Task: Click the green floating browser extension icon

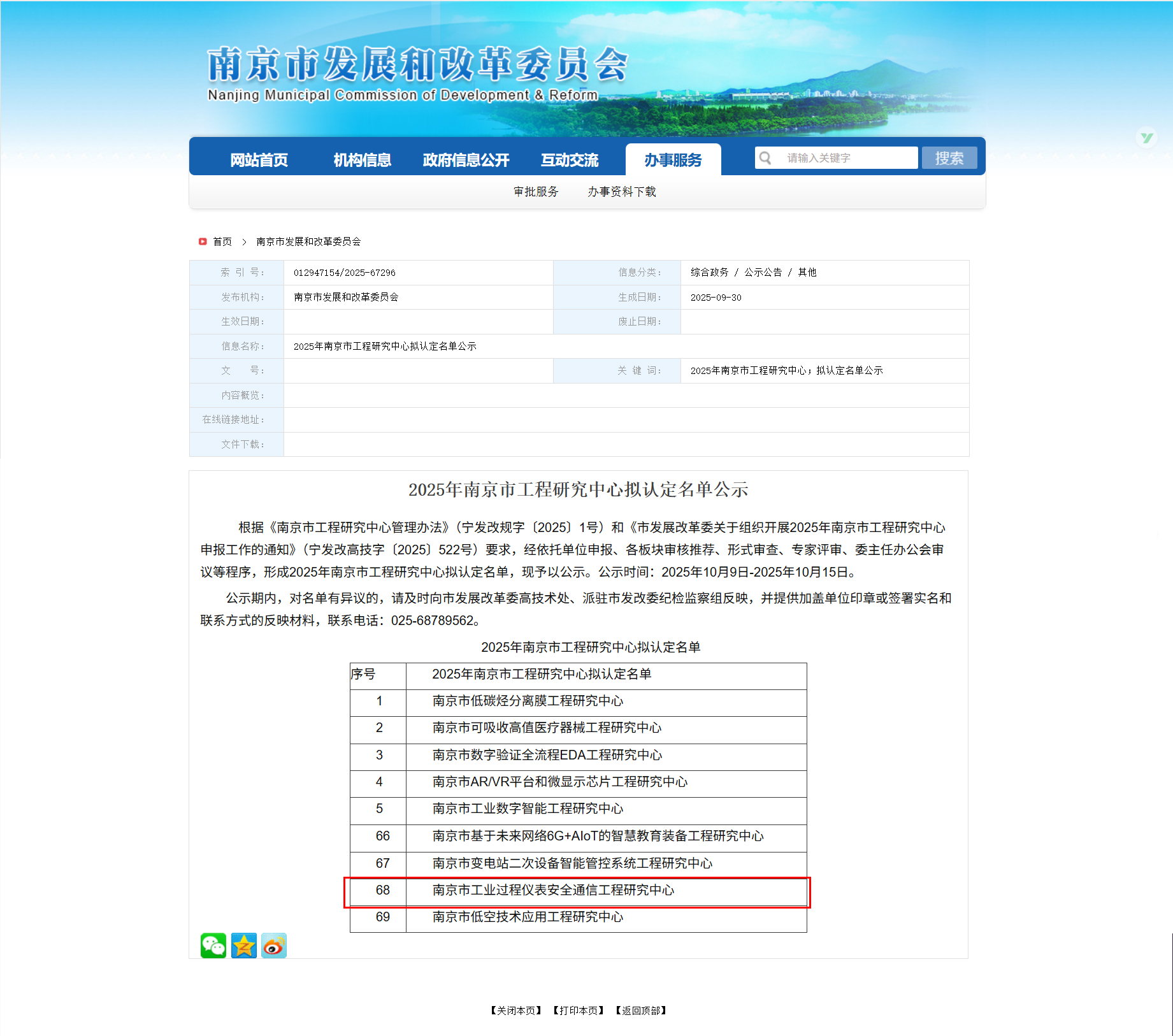Action: pyautogui.click(x=1147, y=138)
